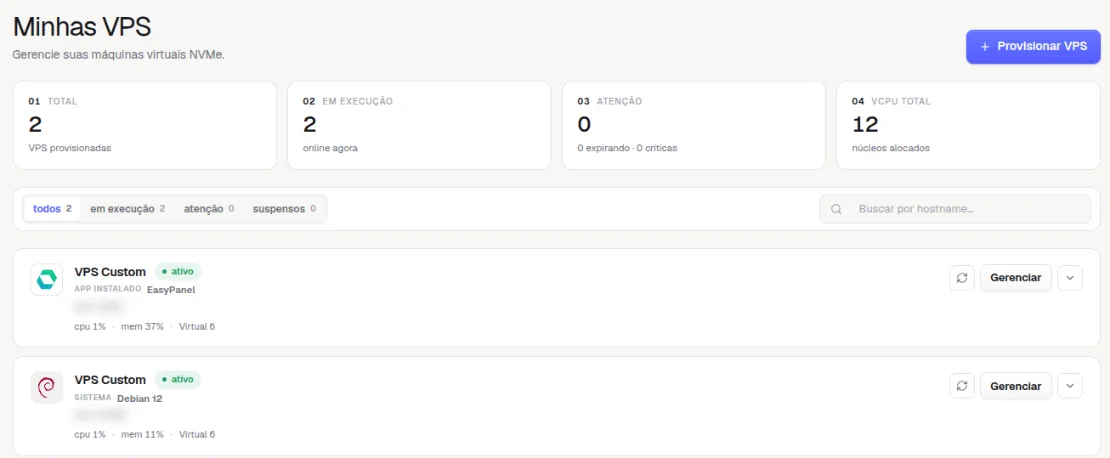Image resolution: width=1110 pixels, height=458 pixels.
Task: Click the VCPU TOTAL stats card
Action: (968, 125)
